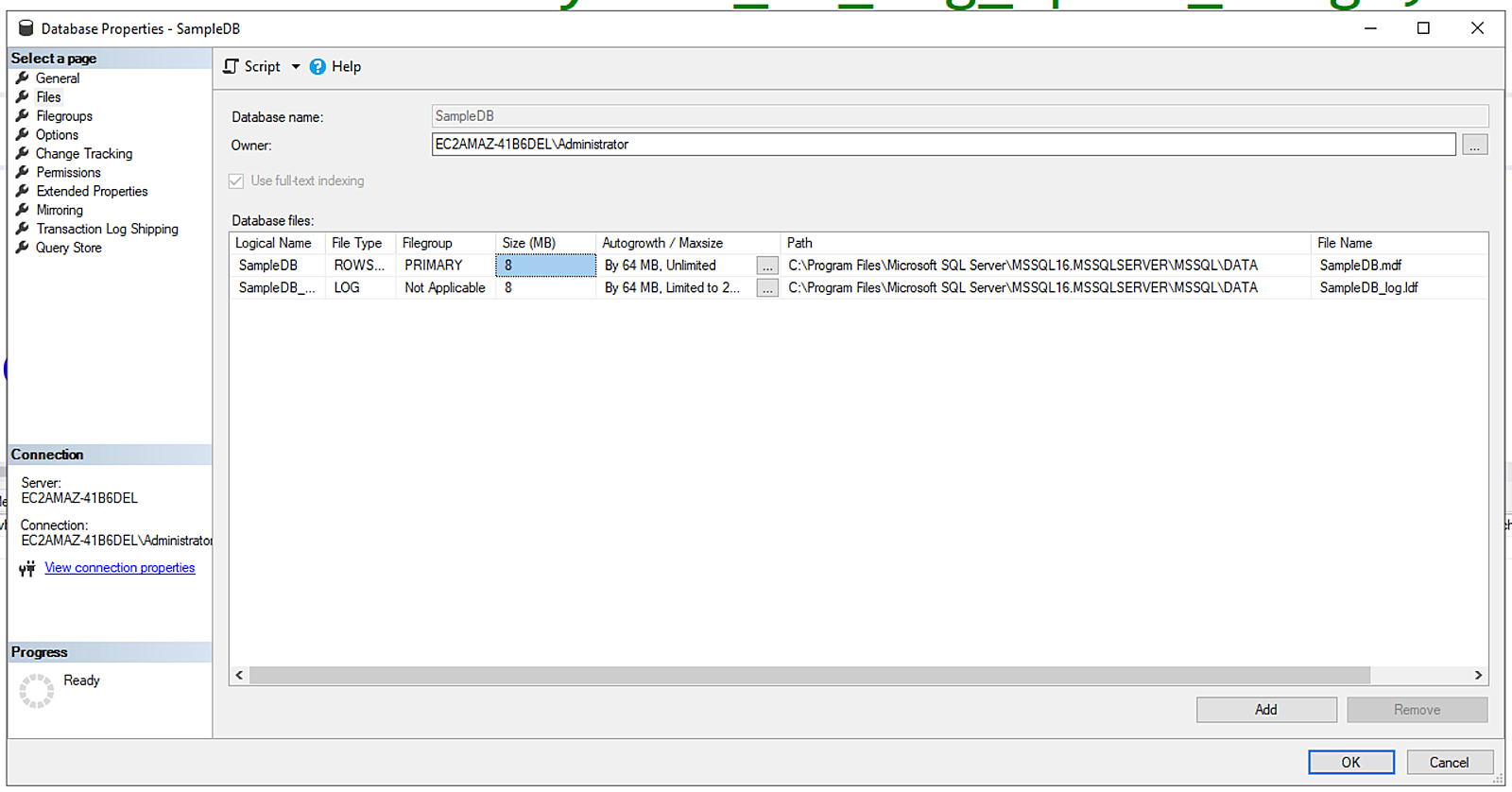Viewport: 1512px width, 792px height.
Task: Click the Logical Name column header
Action: 277,243
